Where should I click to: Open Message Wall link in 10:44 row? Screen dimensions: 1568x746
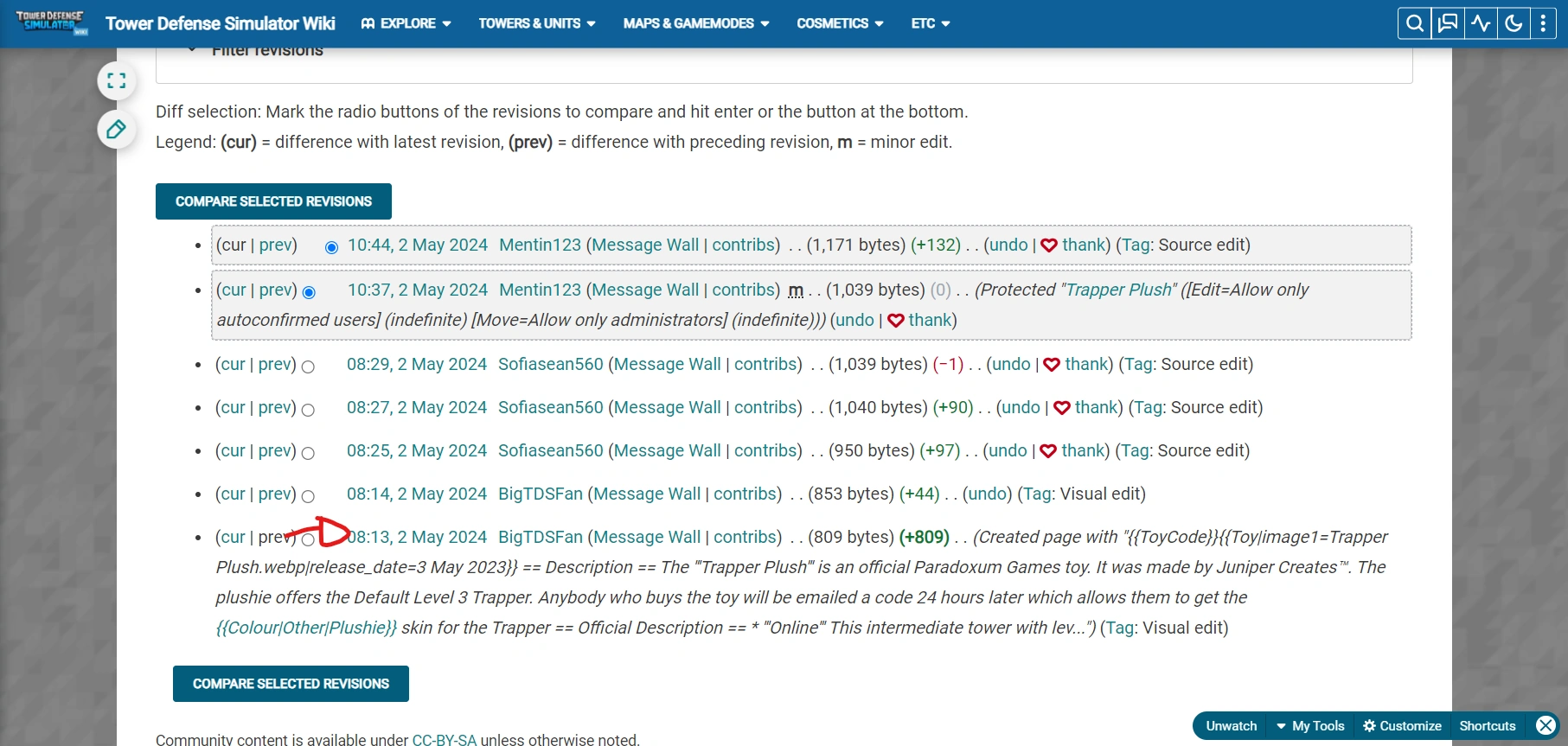pos(645,245)
